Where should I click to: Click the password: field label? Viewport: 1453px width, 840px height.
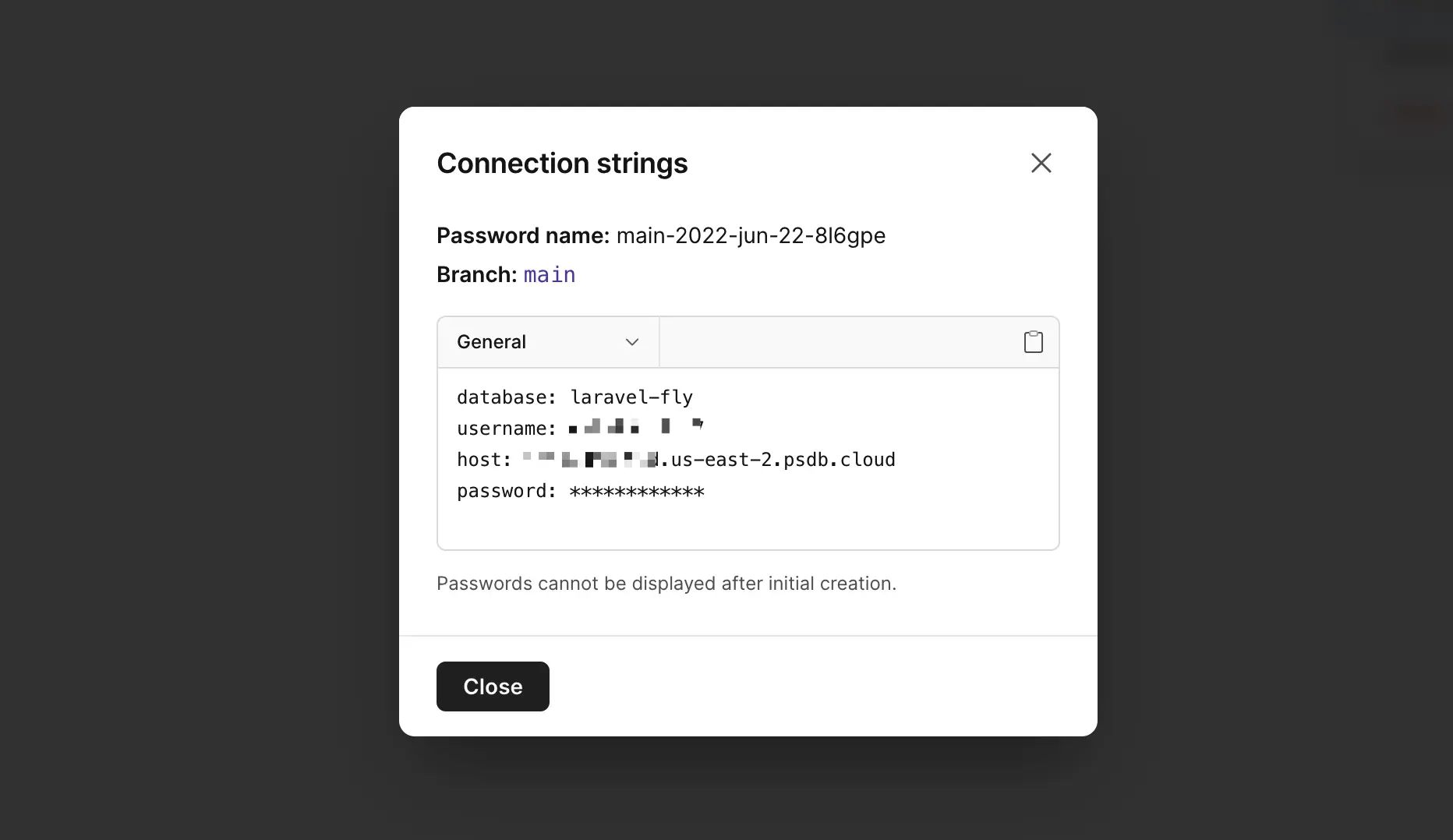point(506,492)
